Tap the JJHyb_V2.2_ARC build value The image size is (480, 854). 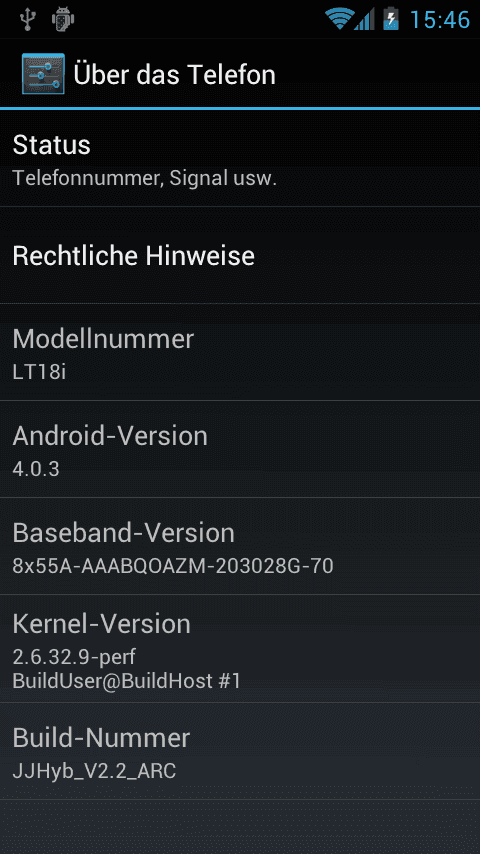point(94,771)
